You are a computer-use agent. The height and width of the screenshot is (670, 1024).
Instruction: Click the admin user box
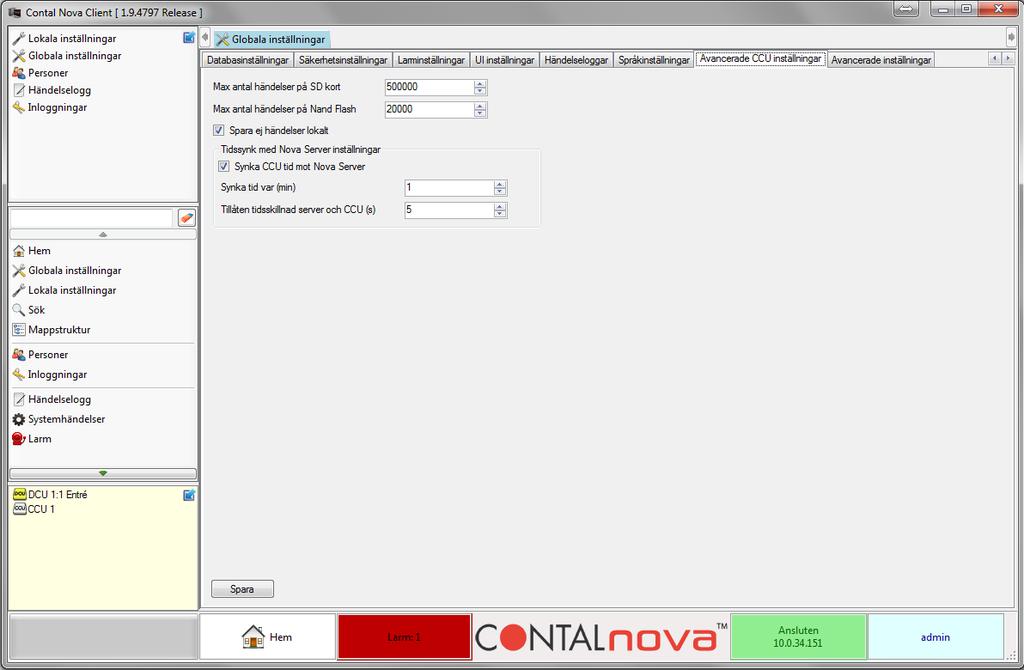pyautogui.click(x=935, y=637)
